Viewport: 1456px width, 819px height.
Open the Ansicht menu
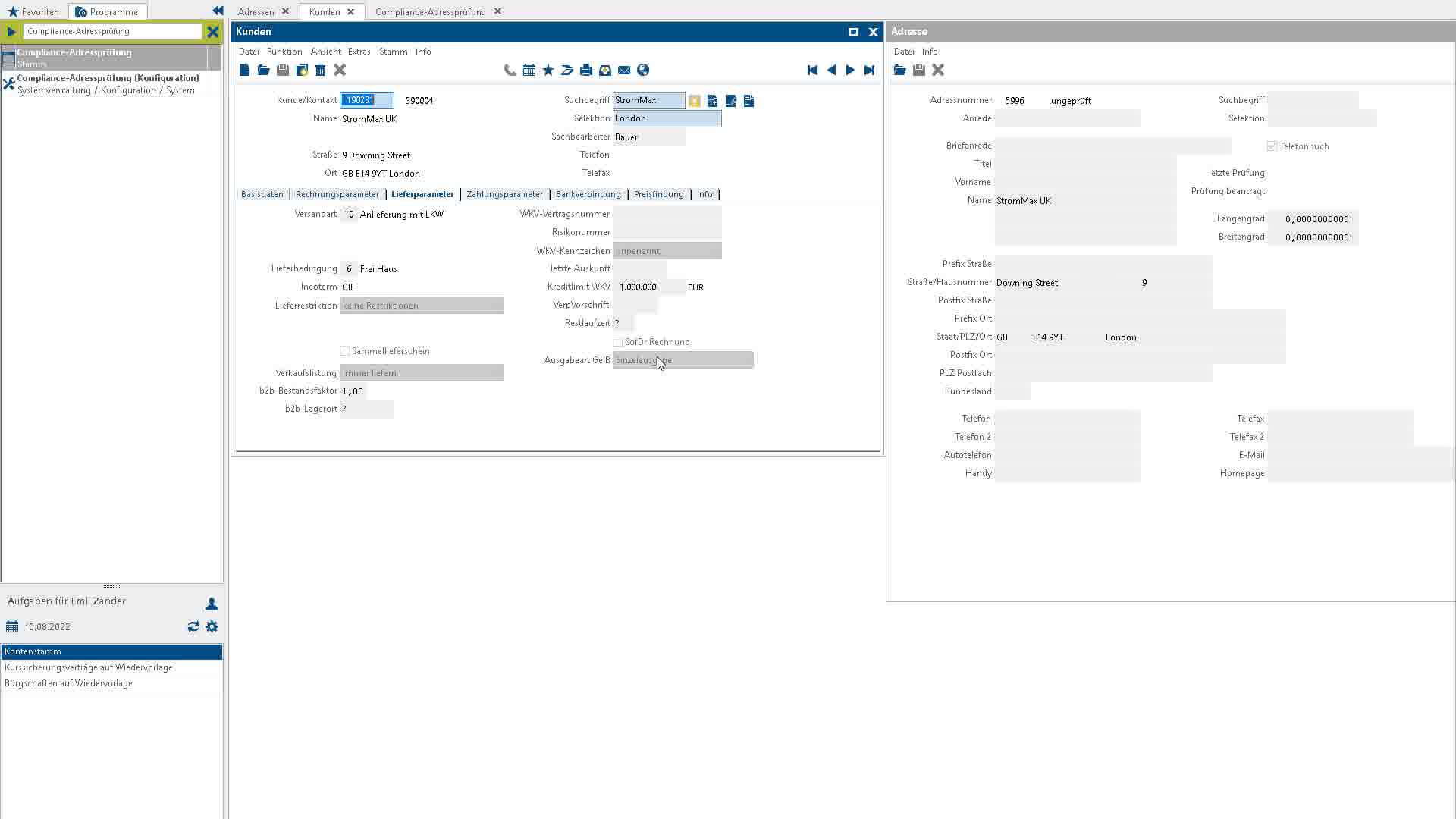[x=326, y=52]
